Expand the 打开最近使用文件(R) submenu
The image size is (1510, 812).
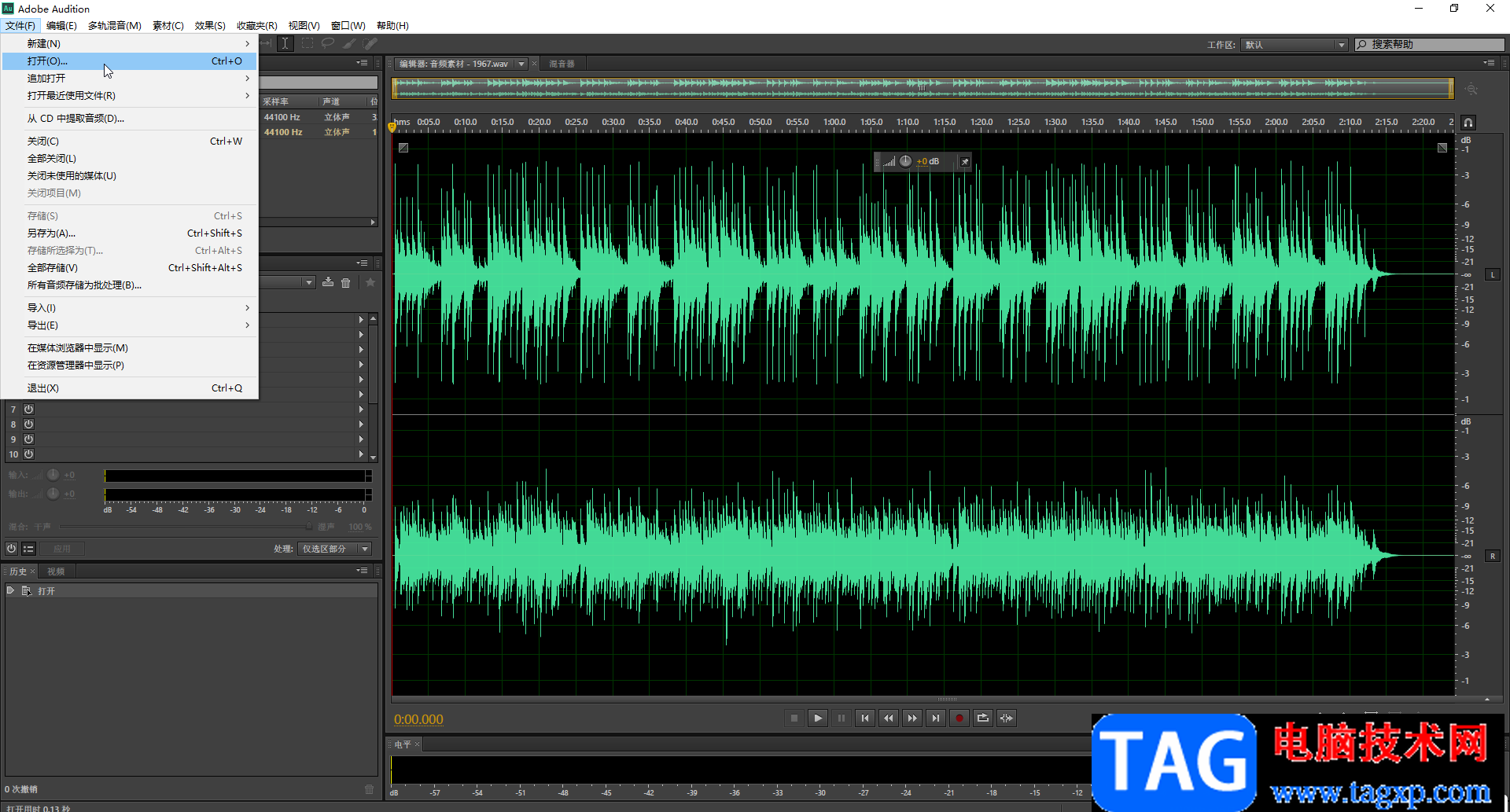(130, 95)
